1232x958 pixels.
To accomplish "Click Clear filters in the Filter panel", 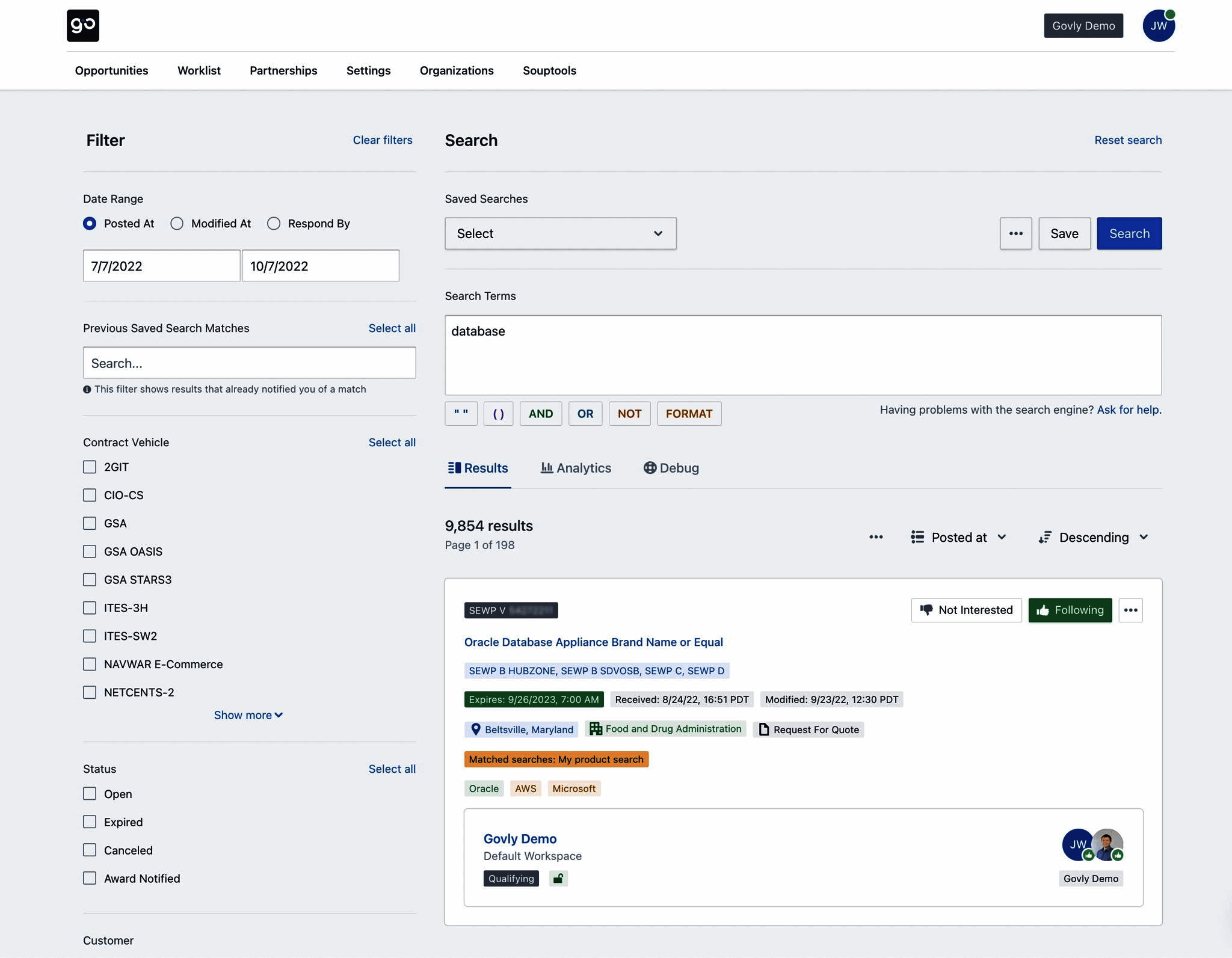I will pos(383,140).
